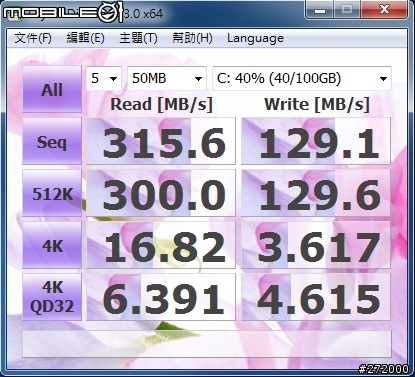Minimize the benchmark window
This screenshot has height=377, width=415.
(x=320, y=10)
